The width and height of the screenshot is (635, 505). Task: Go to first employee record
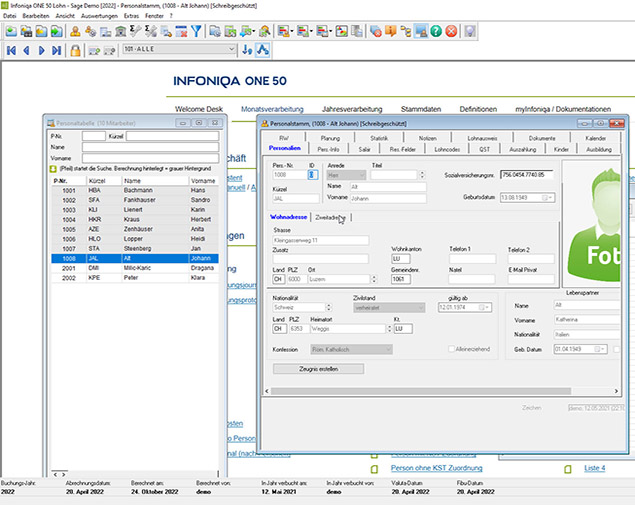(x=11, y=51)
